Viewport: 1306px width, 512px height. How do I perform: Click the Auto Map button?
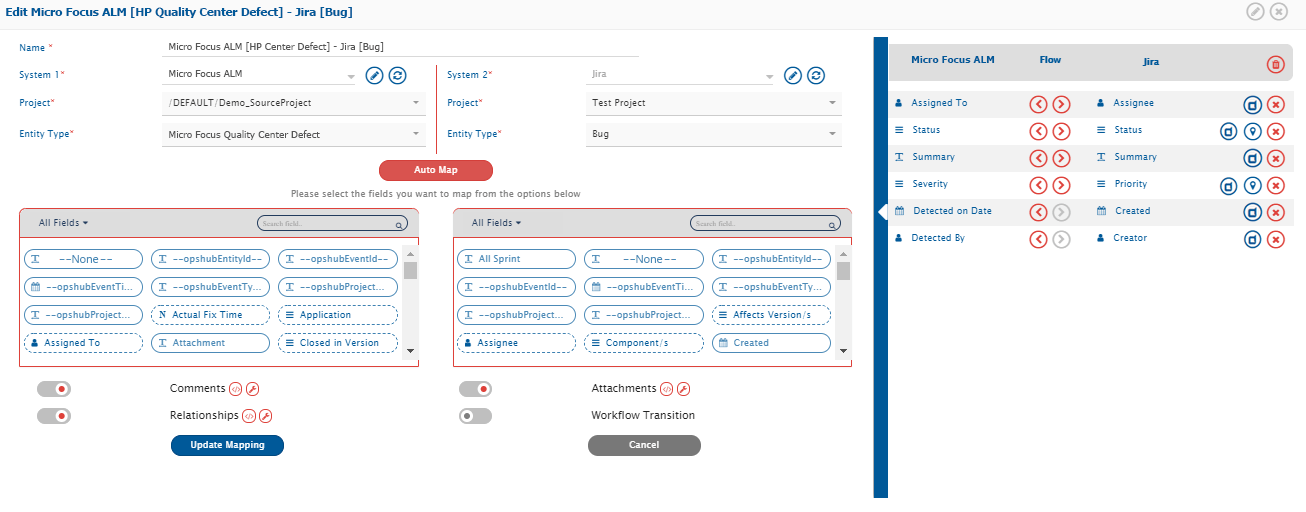click(435, 170)
